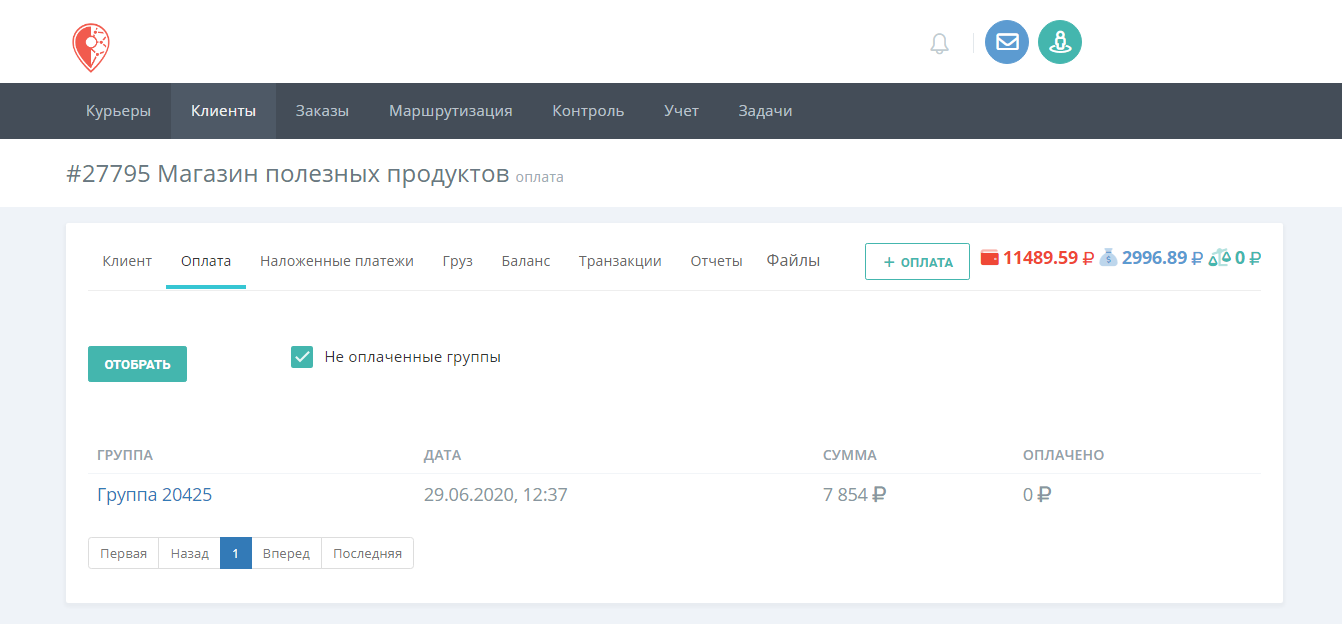Click the Назад pagination button

(190, 553)
